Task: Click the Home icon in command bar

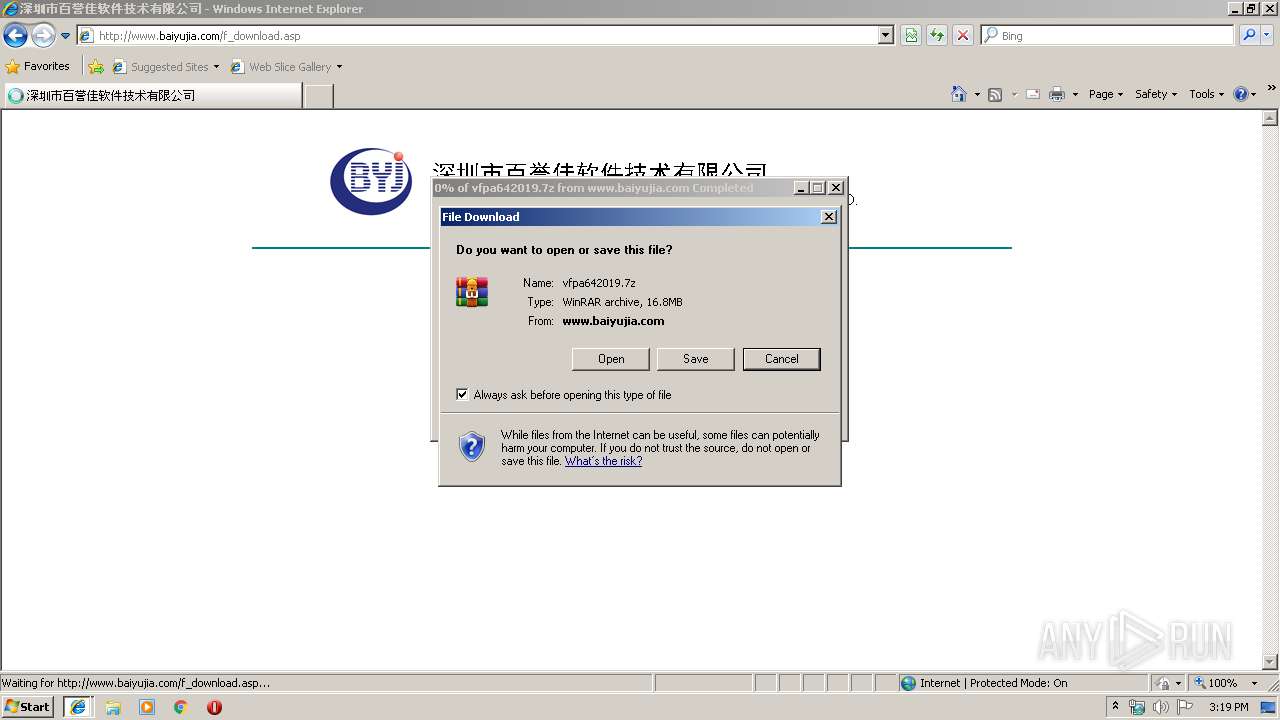Action: point(958,94)
